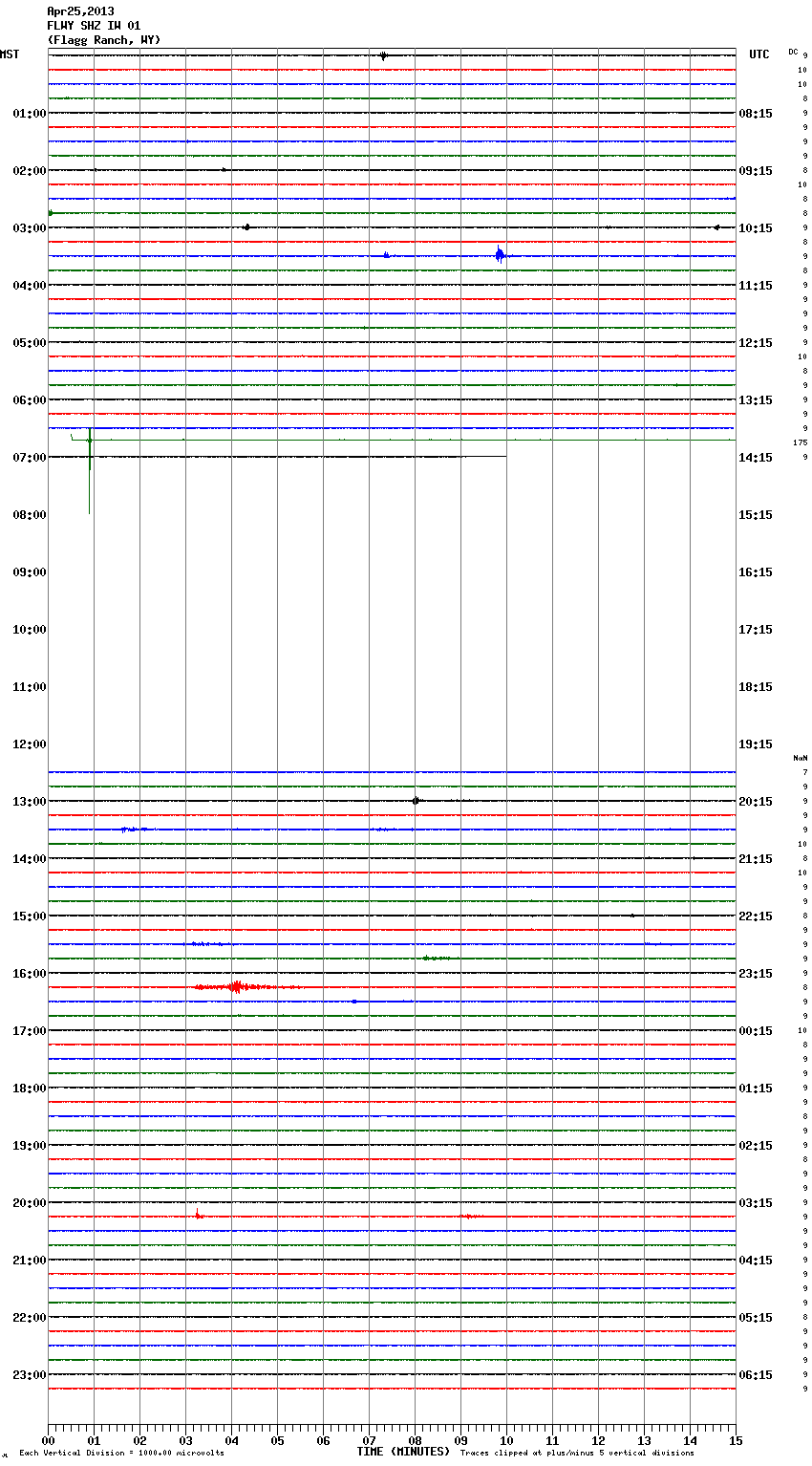This screenshot has width=812, height=1466.
Task: Click the 175 DC offset value
Action: pyautogui.click(x=801, y=442)
